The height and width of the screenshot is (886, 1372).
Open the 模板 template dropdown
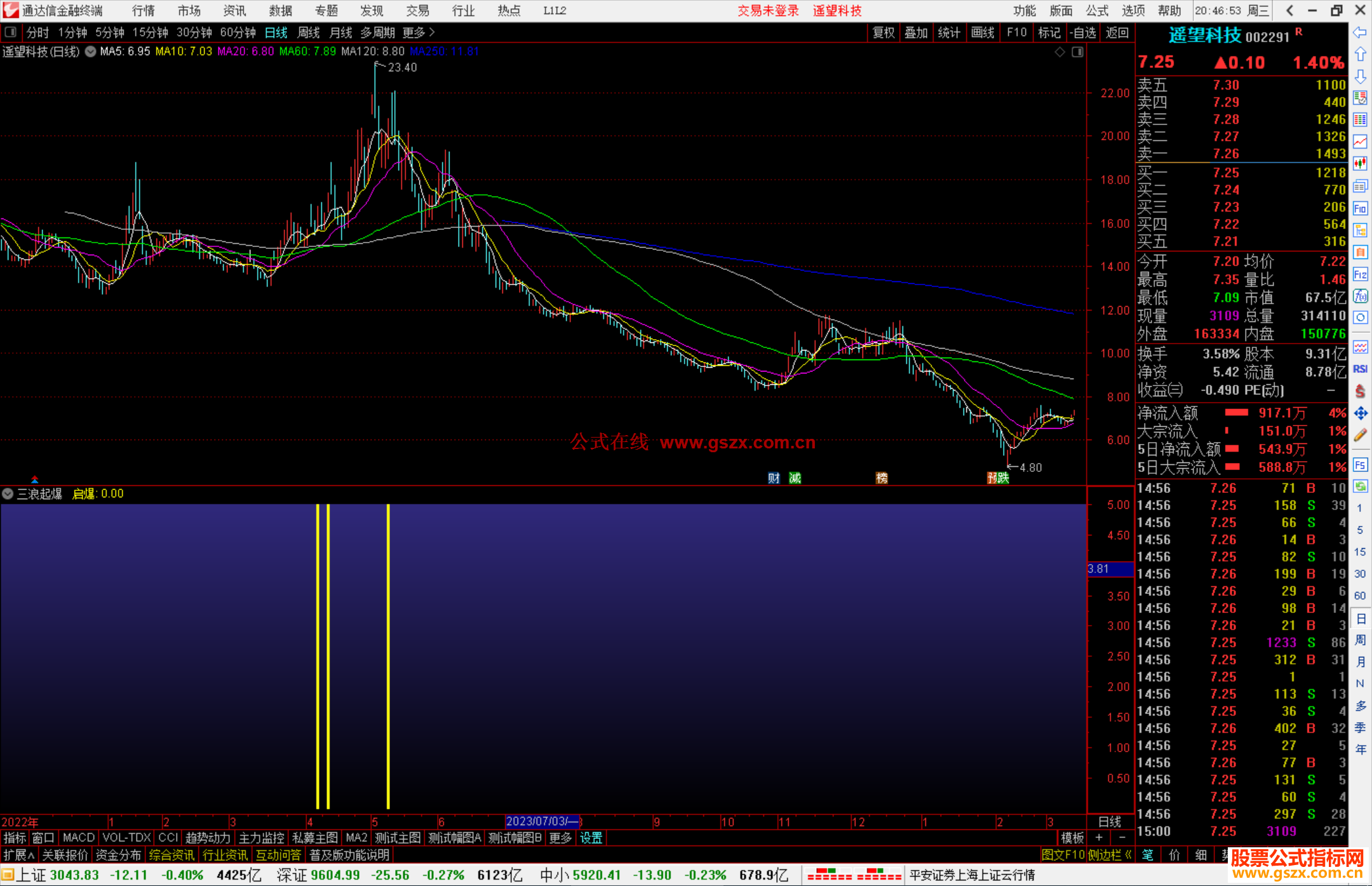tap(1072, 838)
